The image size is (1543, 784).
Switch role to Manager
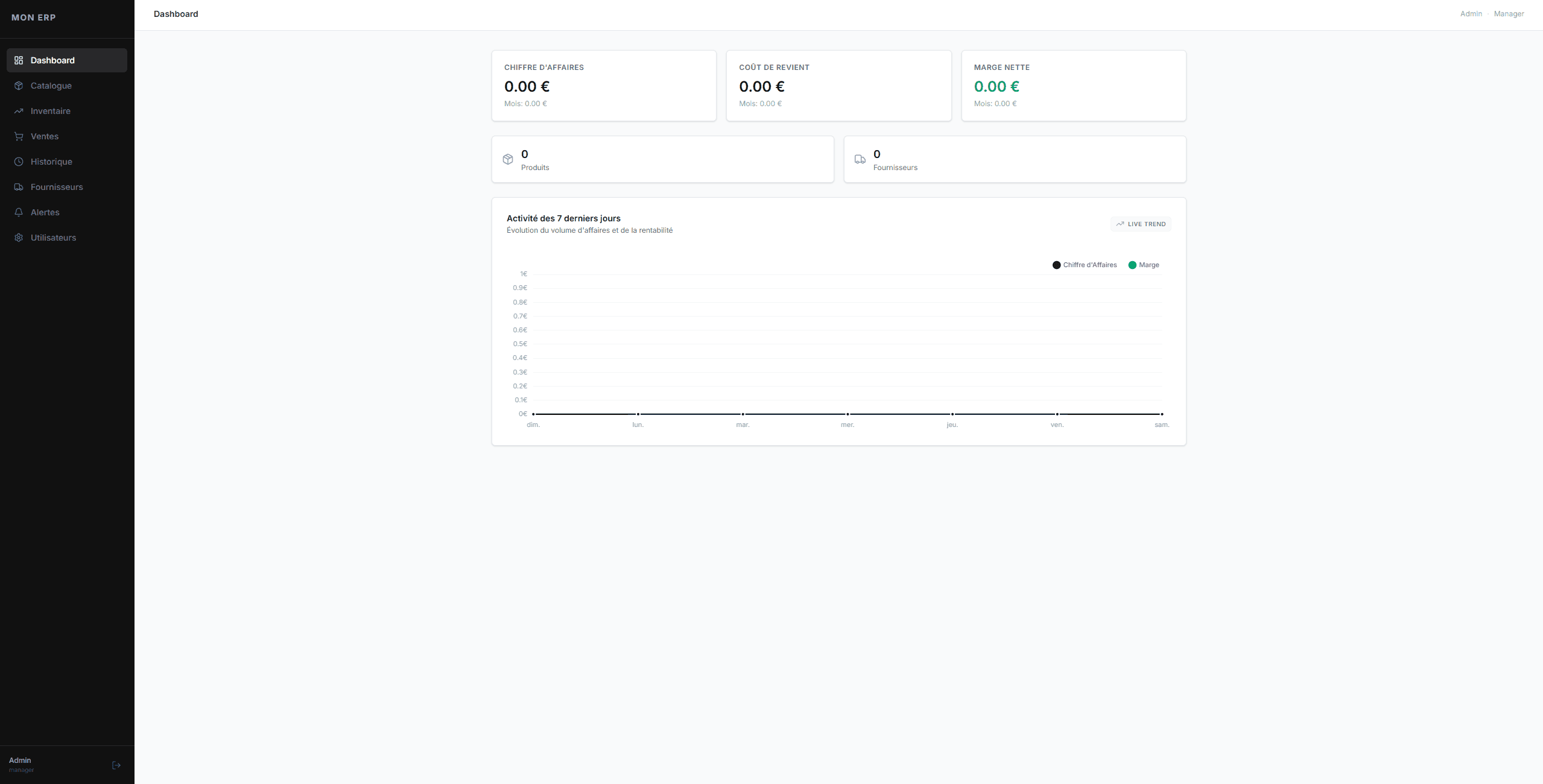[1509, 13]
